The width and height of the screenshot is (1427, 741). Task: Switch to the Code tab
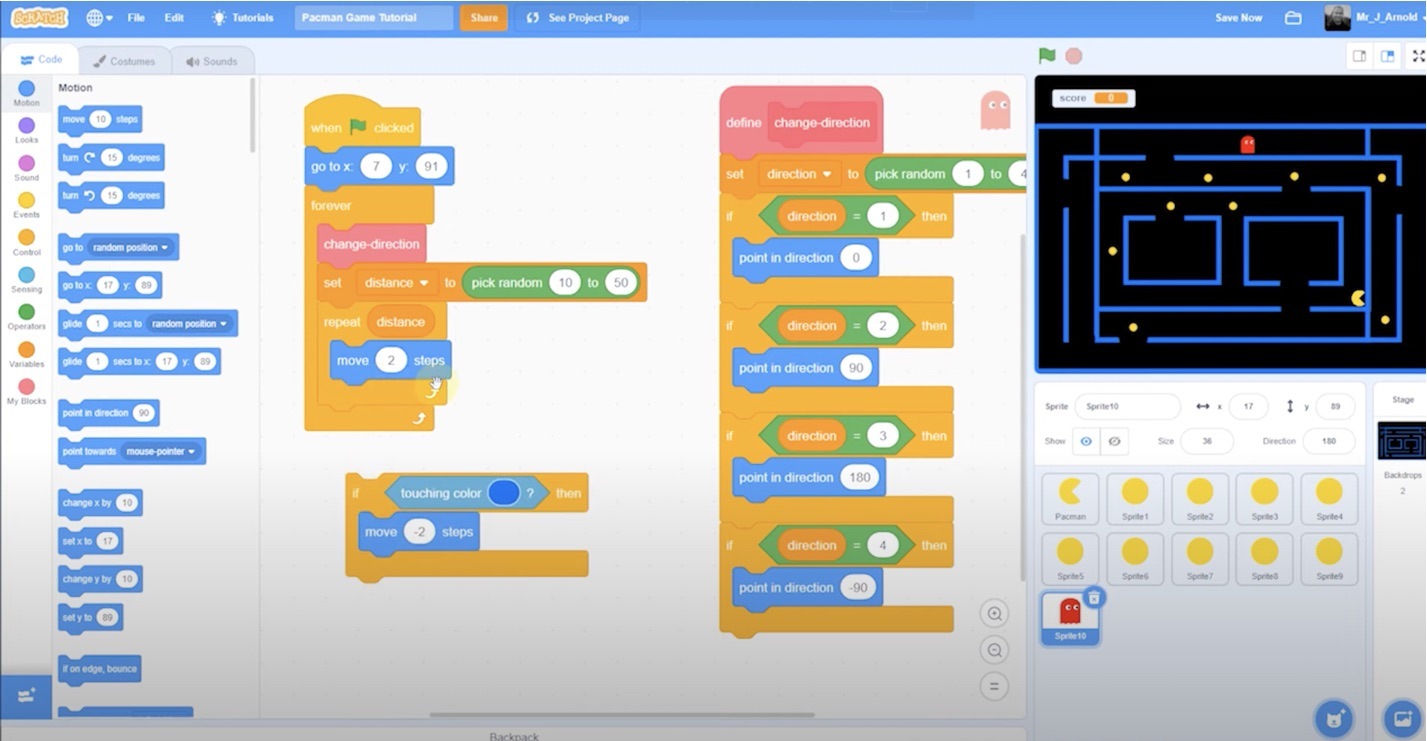pos(41,60)
